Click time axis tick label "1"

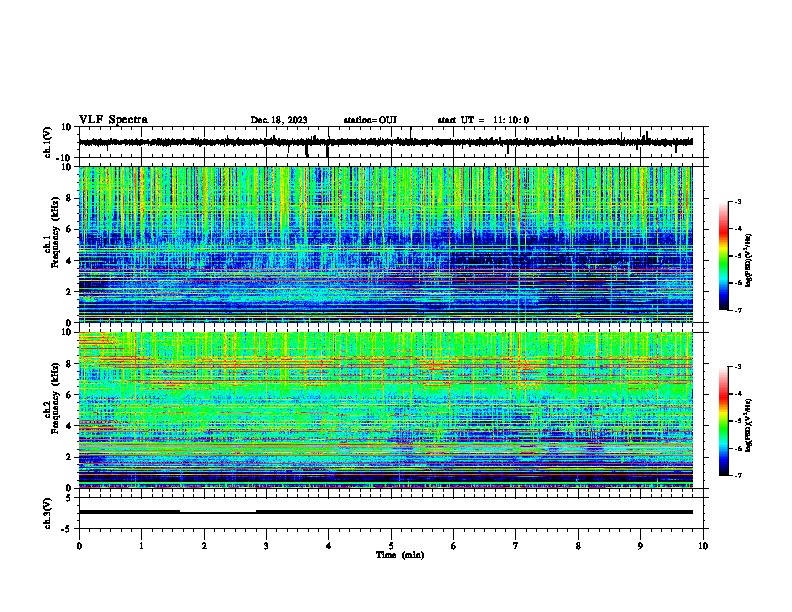click(x=141, y=546)
